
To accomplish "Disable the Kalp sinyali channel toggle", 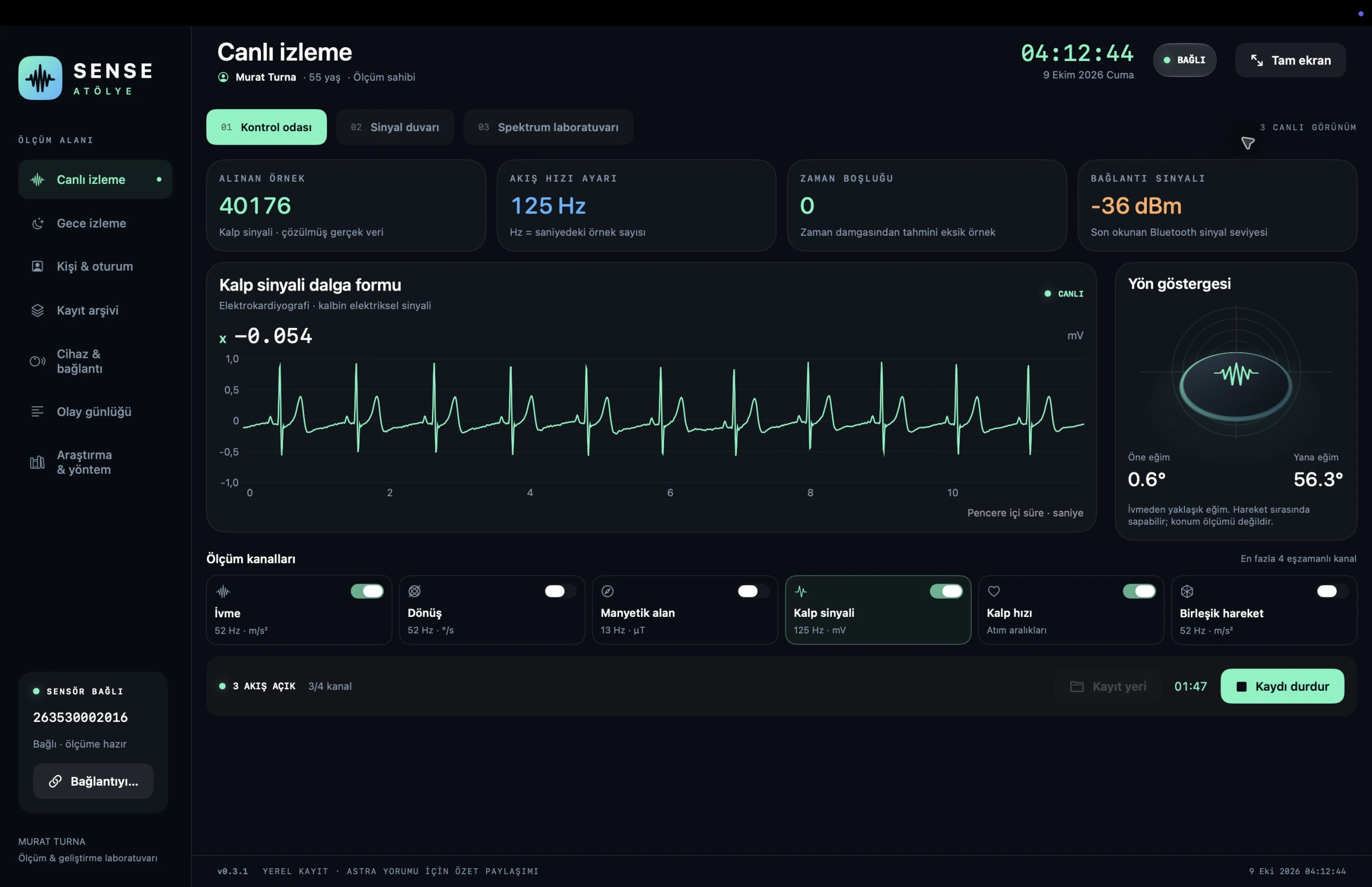I will [946, 591].
